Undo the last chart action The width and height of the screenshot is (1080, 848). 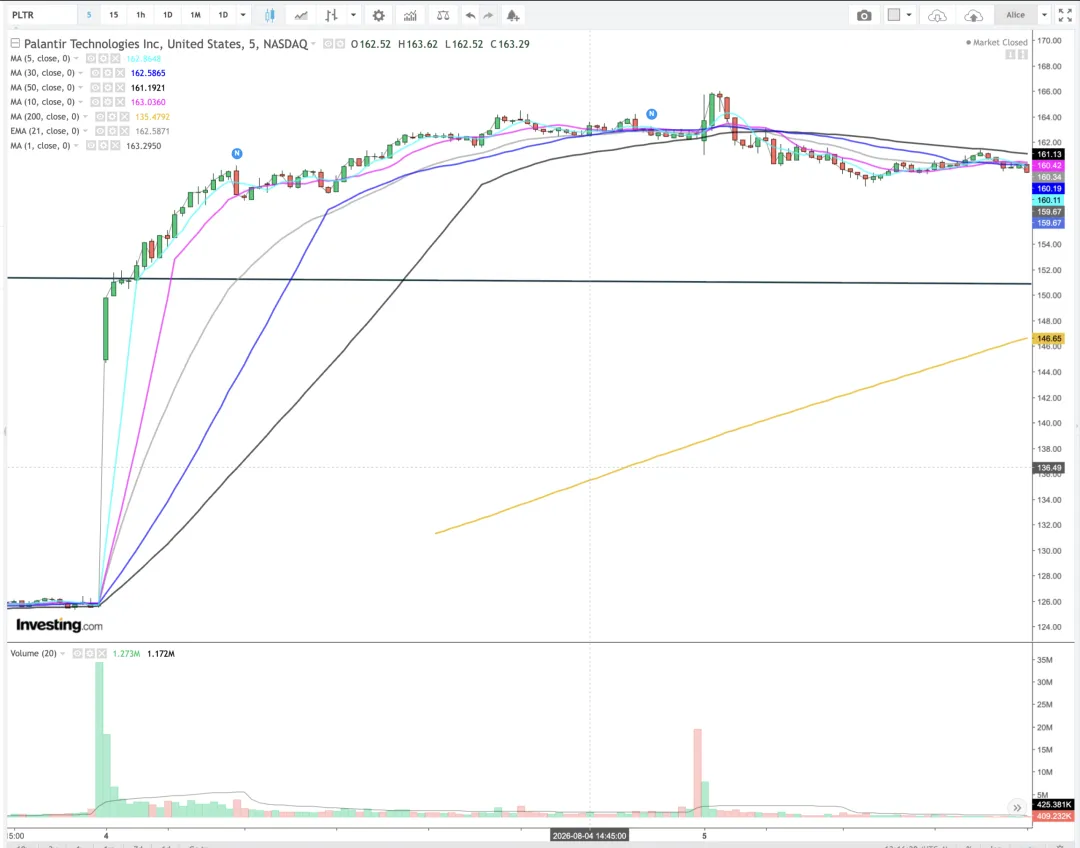click(x=470, y=15)
